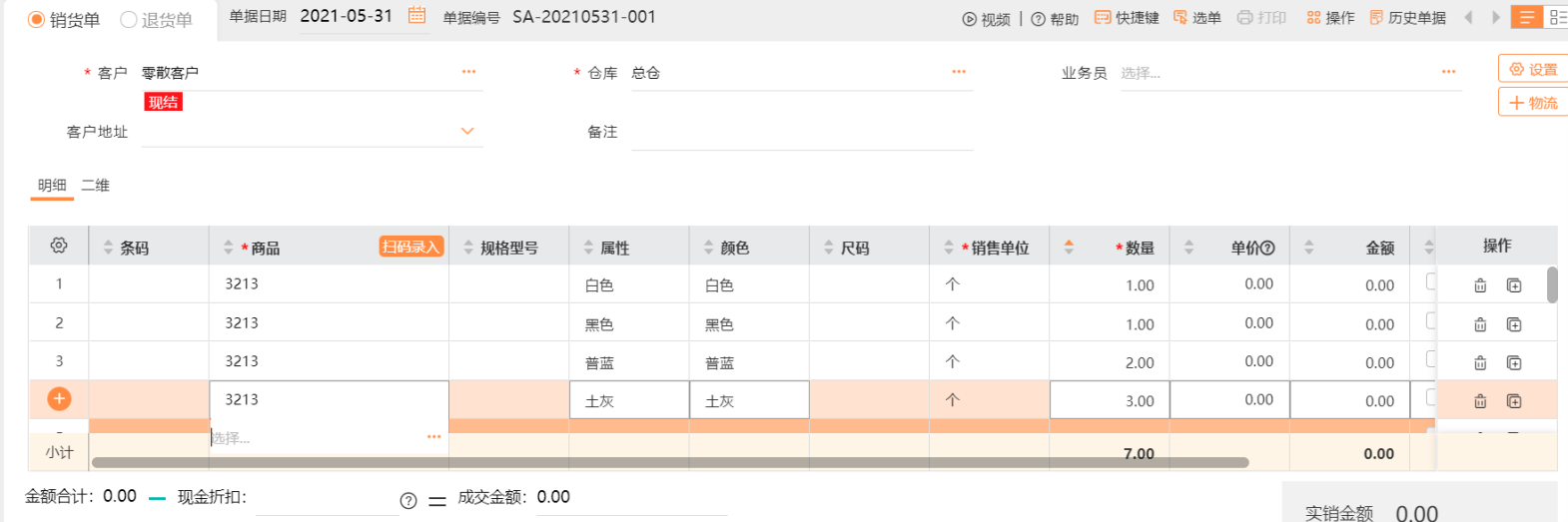Click the table horizontal scrollbar

tap(670, 462)
